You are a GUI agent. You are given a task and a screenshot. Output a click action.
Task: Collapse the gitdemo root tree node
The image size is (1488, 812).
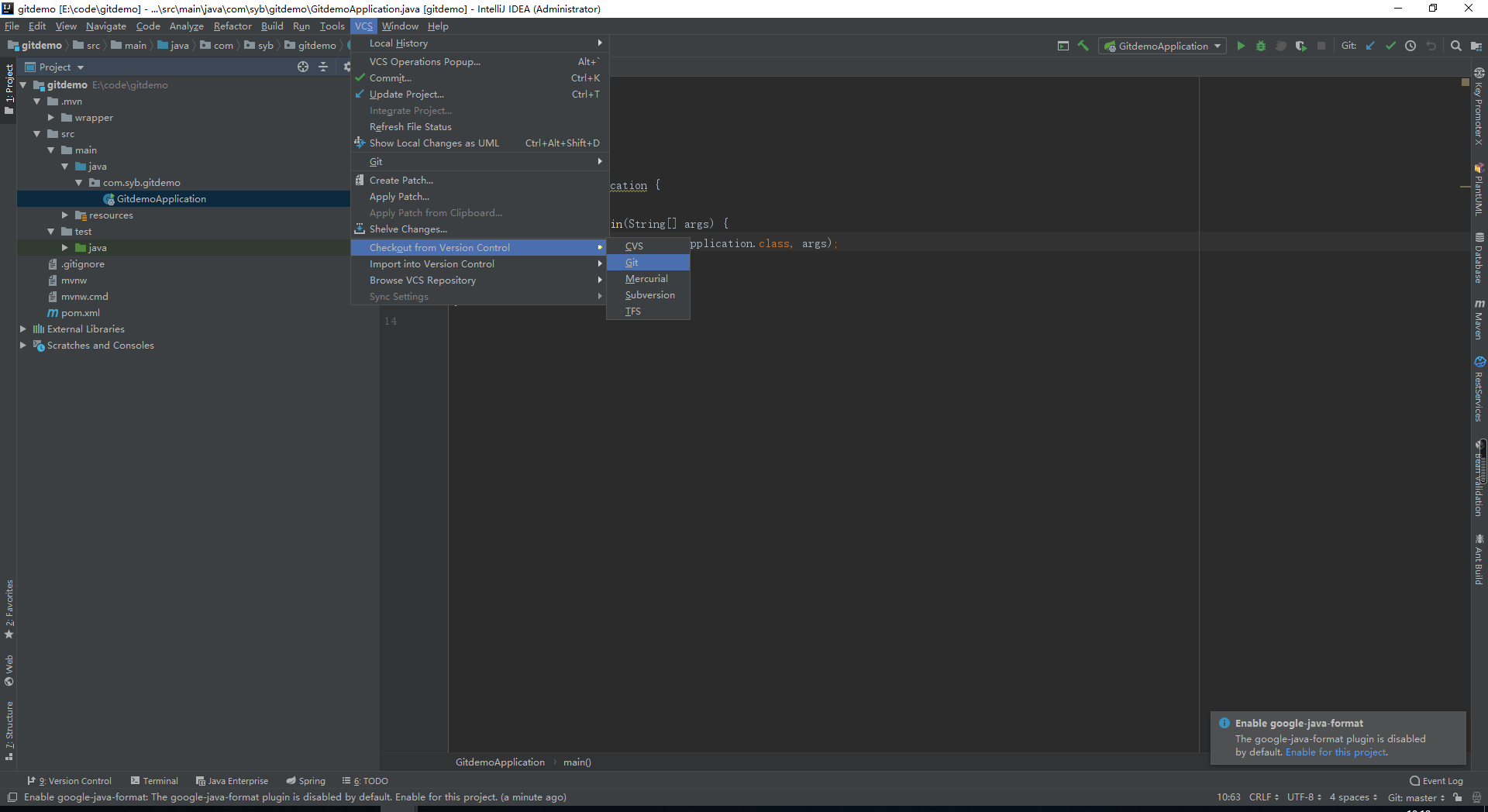pos(23,85)
